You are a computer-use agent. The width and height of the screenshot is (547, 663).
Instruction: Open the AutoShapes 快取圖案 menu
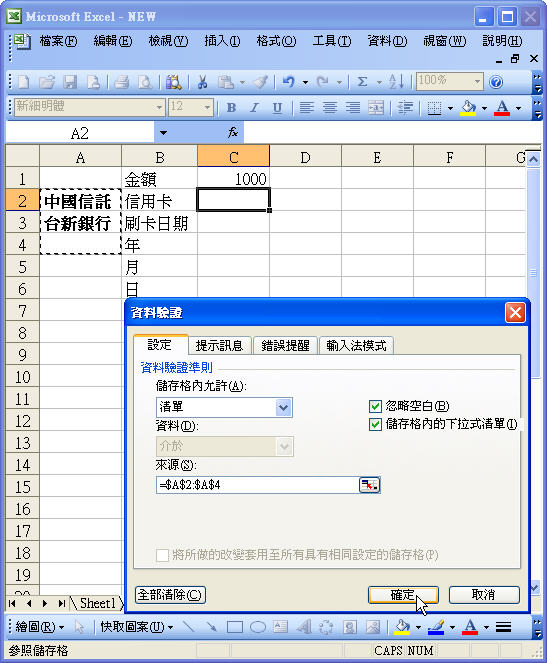click(x=137, y=627)
